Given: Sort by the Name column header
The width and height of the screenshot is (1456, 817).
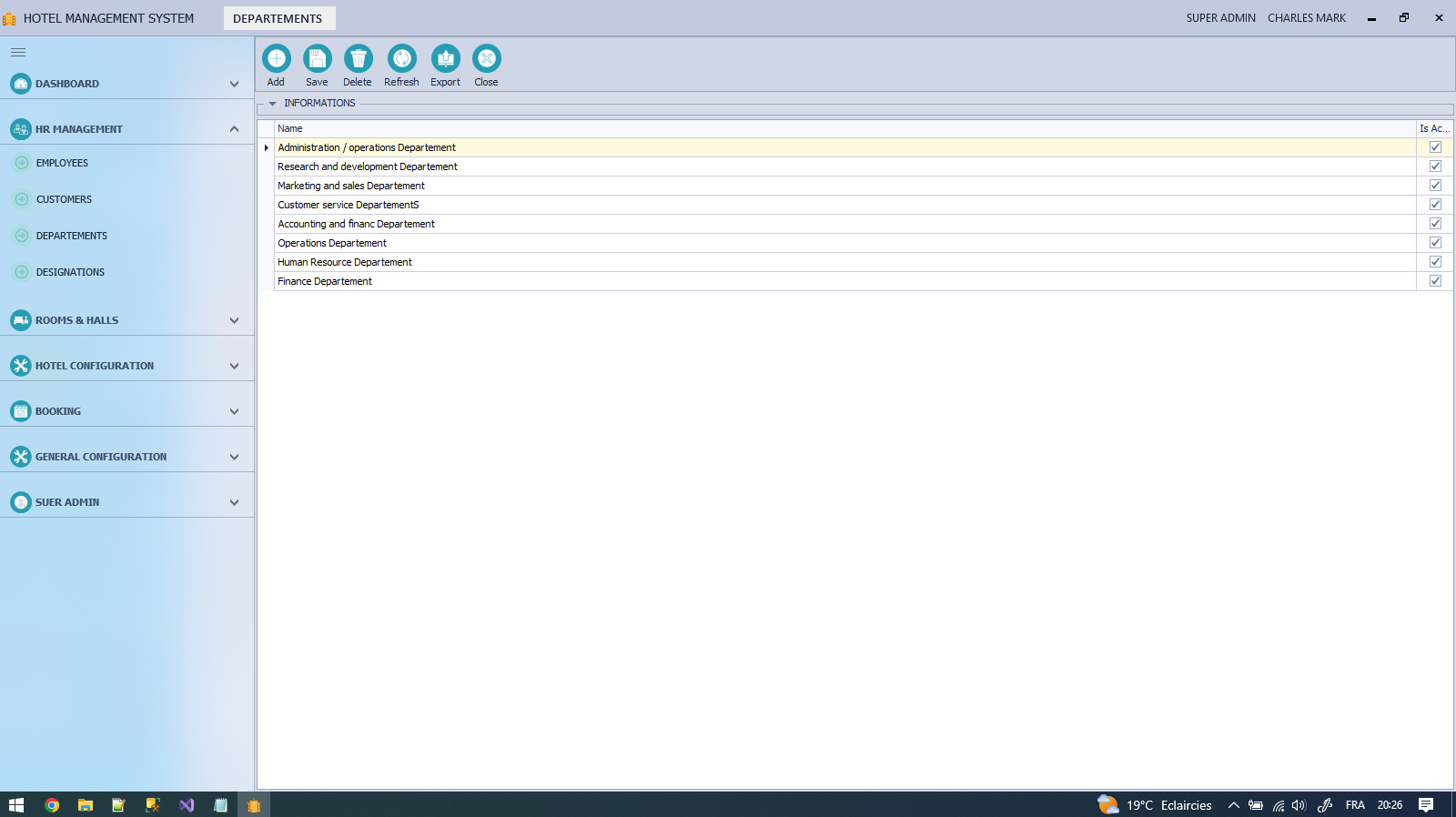Looking at the screenshot, I should pyautogui.click(x=844, y=128).
